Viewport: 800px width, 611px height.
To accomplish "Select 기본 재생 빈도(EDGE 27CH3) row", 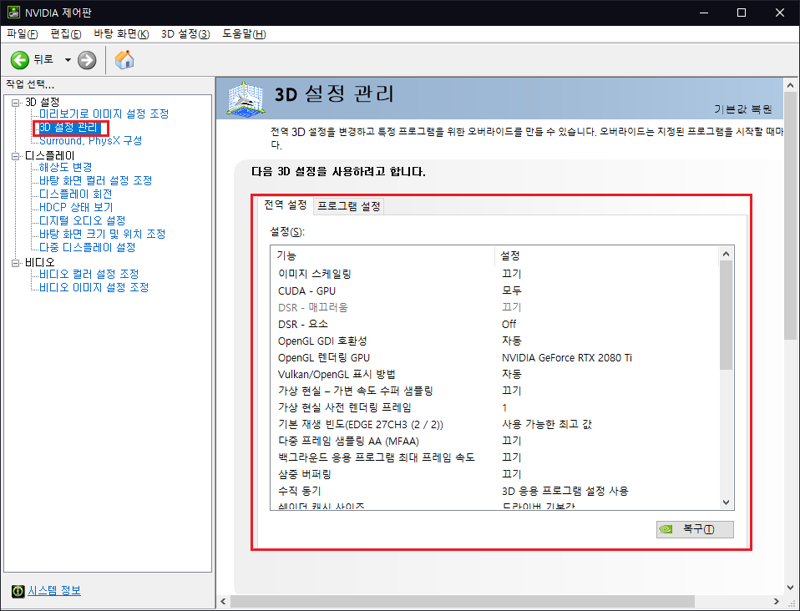I will pyautogui.click(x=497, y=424).
